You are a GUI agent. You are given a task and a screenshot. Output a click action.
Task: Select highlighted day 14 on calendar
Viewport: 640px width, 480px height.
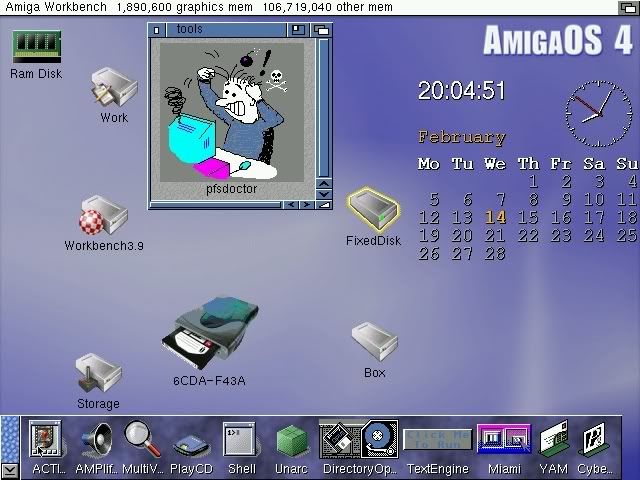496,217
